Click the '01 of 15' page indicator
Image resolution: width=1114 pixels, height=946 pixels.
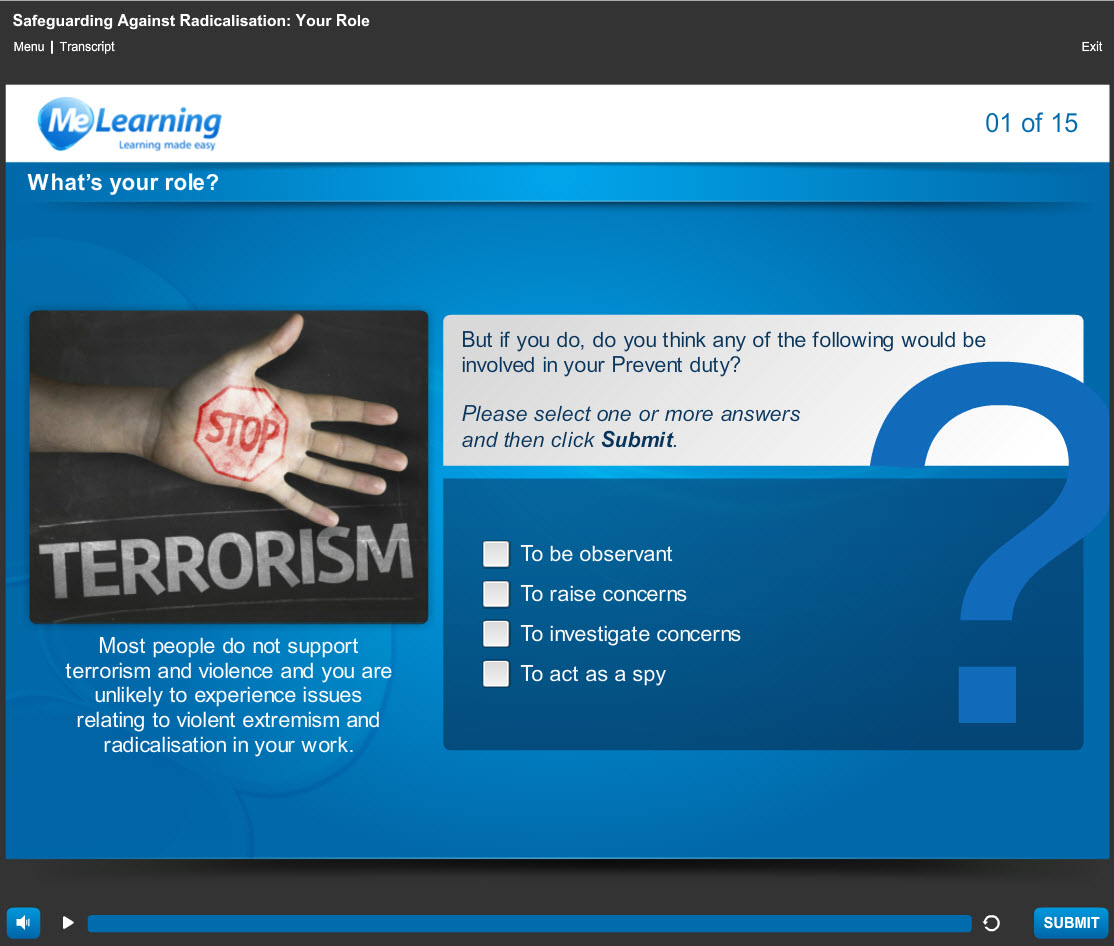pos(1031,123)
